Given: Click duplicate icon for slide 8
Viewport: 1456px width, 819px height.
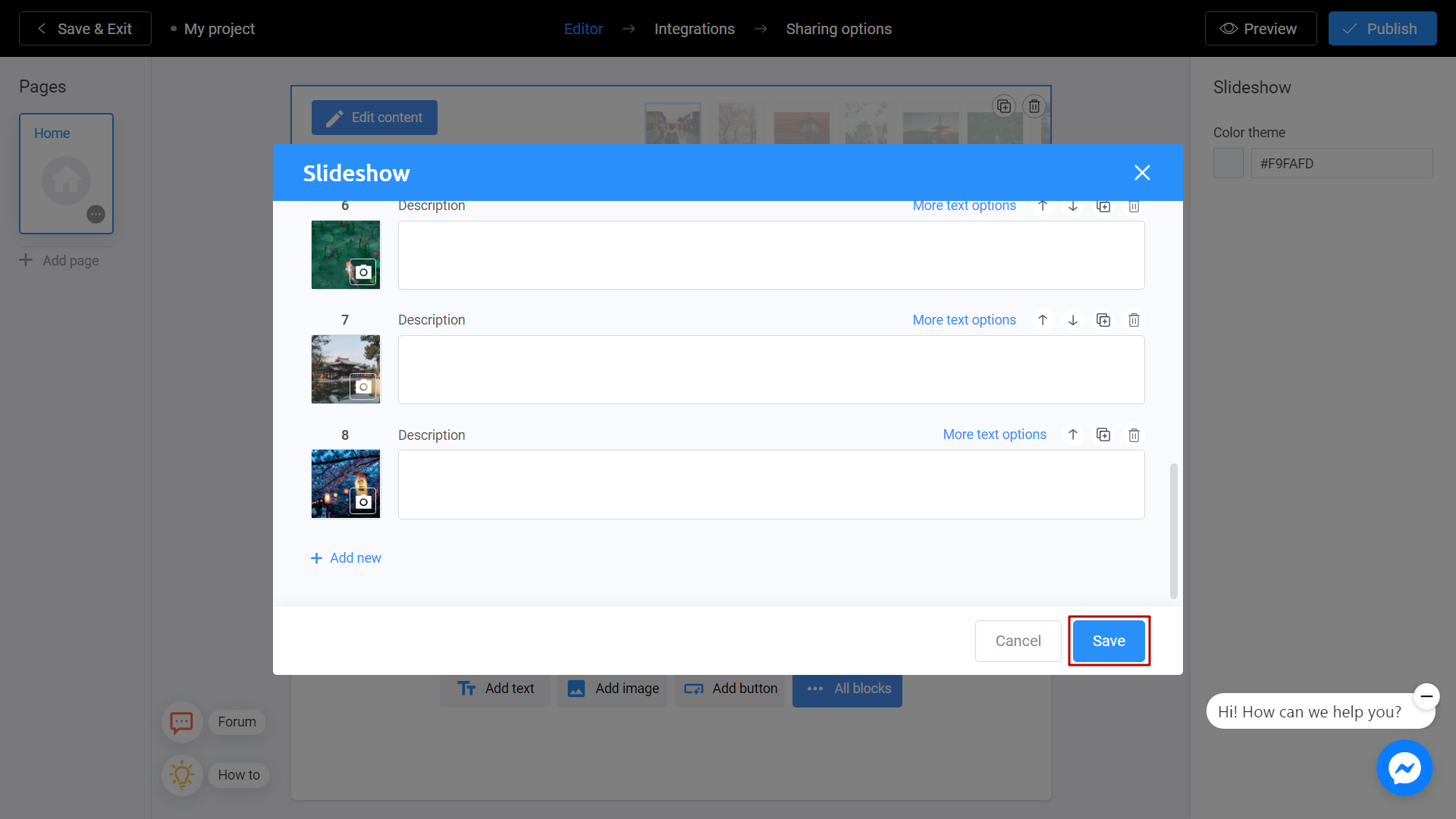Looking at the screenshot, I should tap(1103, 434).
